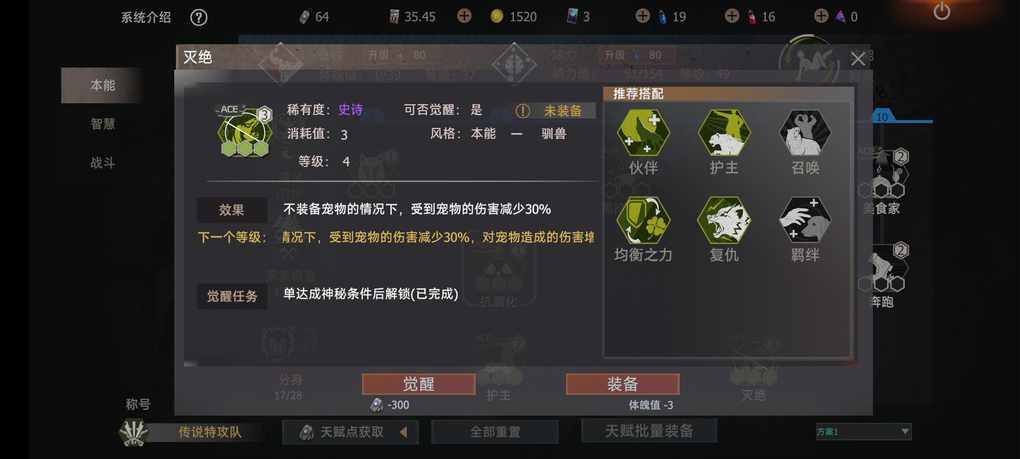The height and width of the screenshot is (459, 1020).
Task: Select the 召唤 recommended talent icon
Action: [805, 133]
